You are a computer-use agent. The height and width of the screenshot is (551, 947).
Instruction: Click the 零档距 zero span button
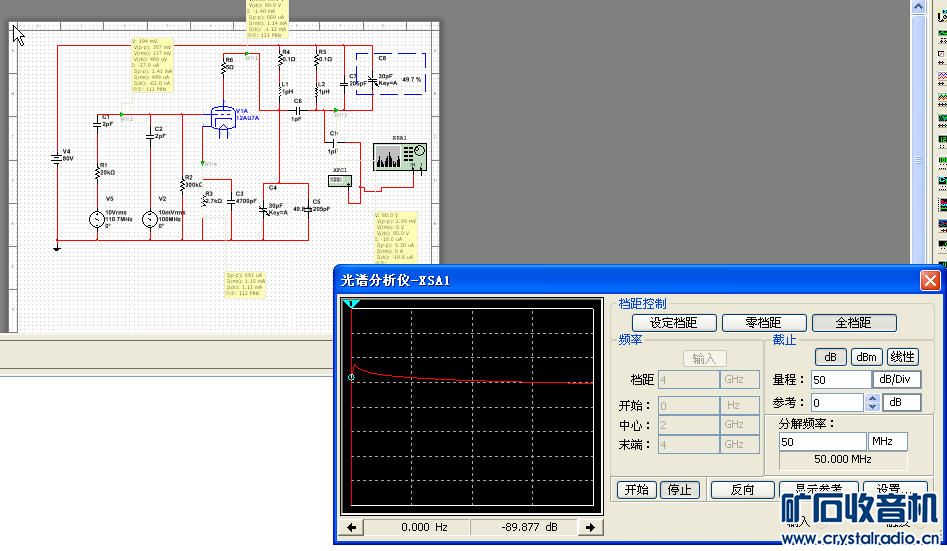tap(763, 323)
